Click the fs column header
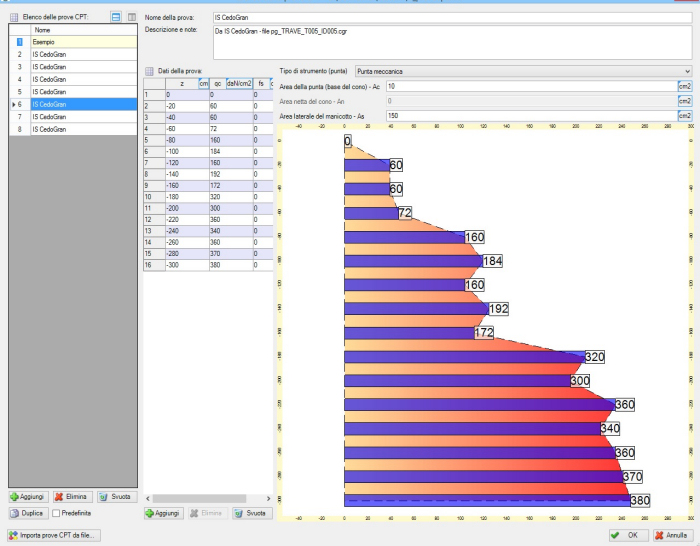This screenshot has height=546, width=700. click(x=261, y=83)
